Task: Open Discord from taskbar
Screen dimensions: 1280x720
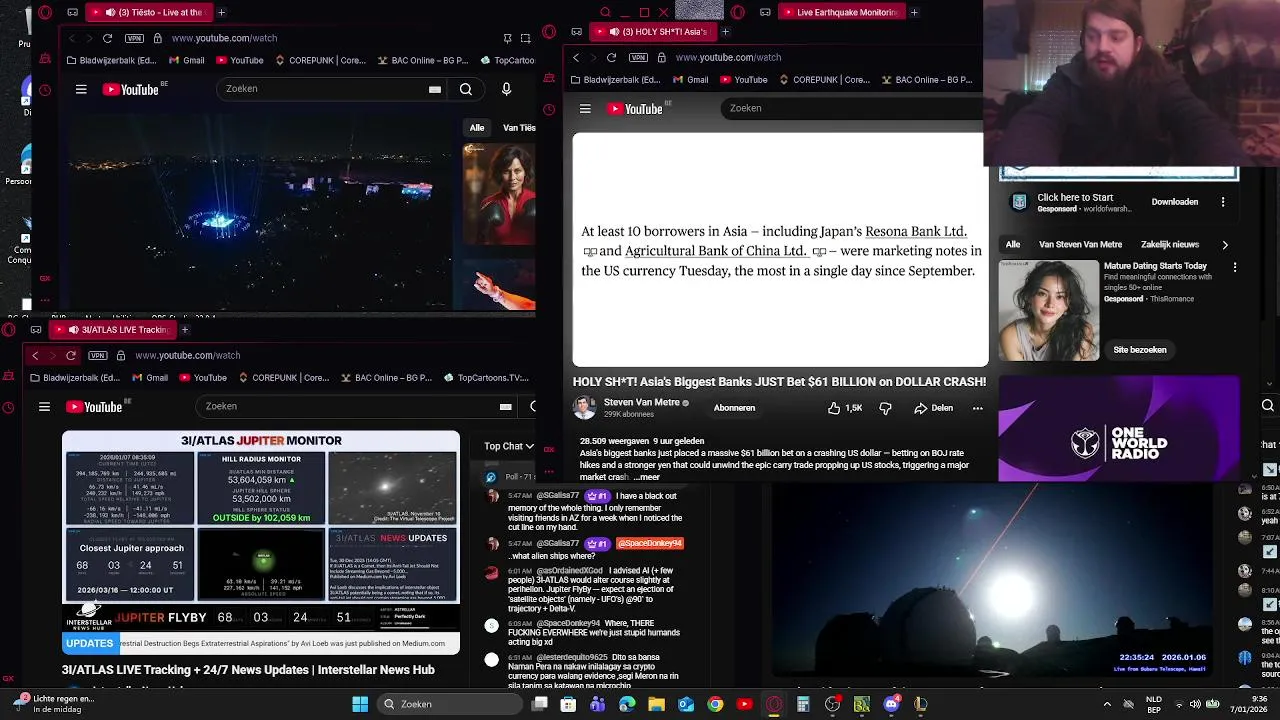Action: pos(891,704)
